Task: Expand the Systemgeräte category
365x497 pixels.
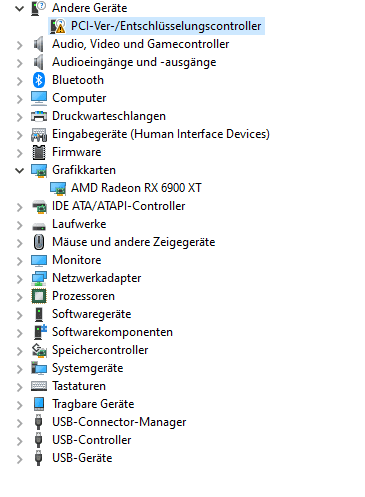Action: tap(20, 369)
